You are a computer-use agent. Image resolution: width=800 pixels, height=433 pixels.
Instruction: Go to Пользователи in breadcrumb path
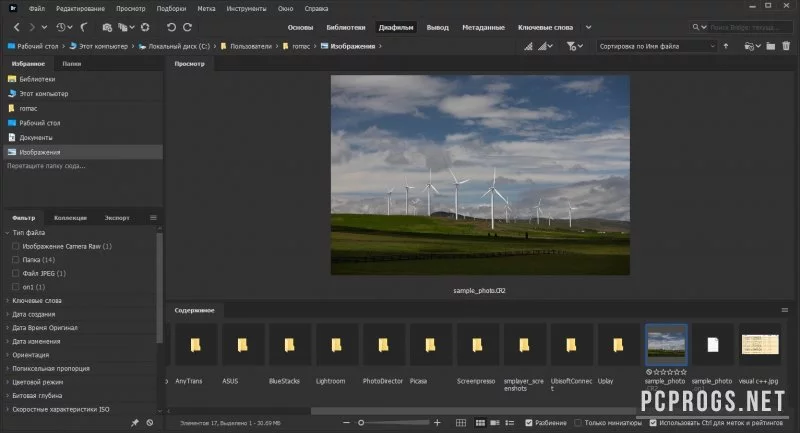[251, 46]
